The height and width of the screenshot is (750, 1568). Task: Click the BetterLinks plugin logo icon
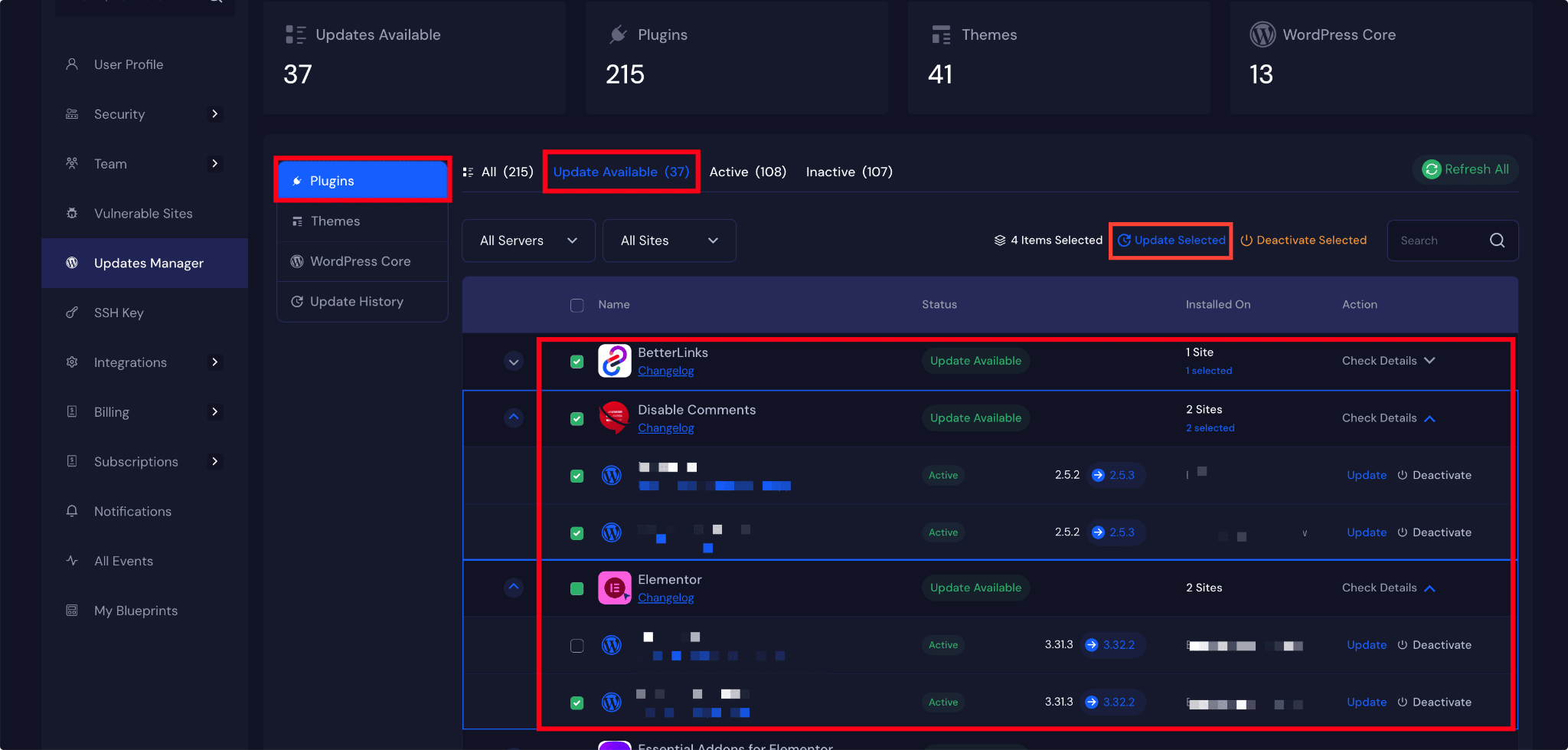coord(614,361)
